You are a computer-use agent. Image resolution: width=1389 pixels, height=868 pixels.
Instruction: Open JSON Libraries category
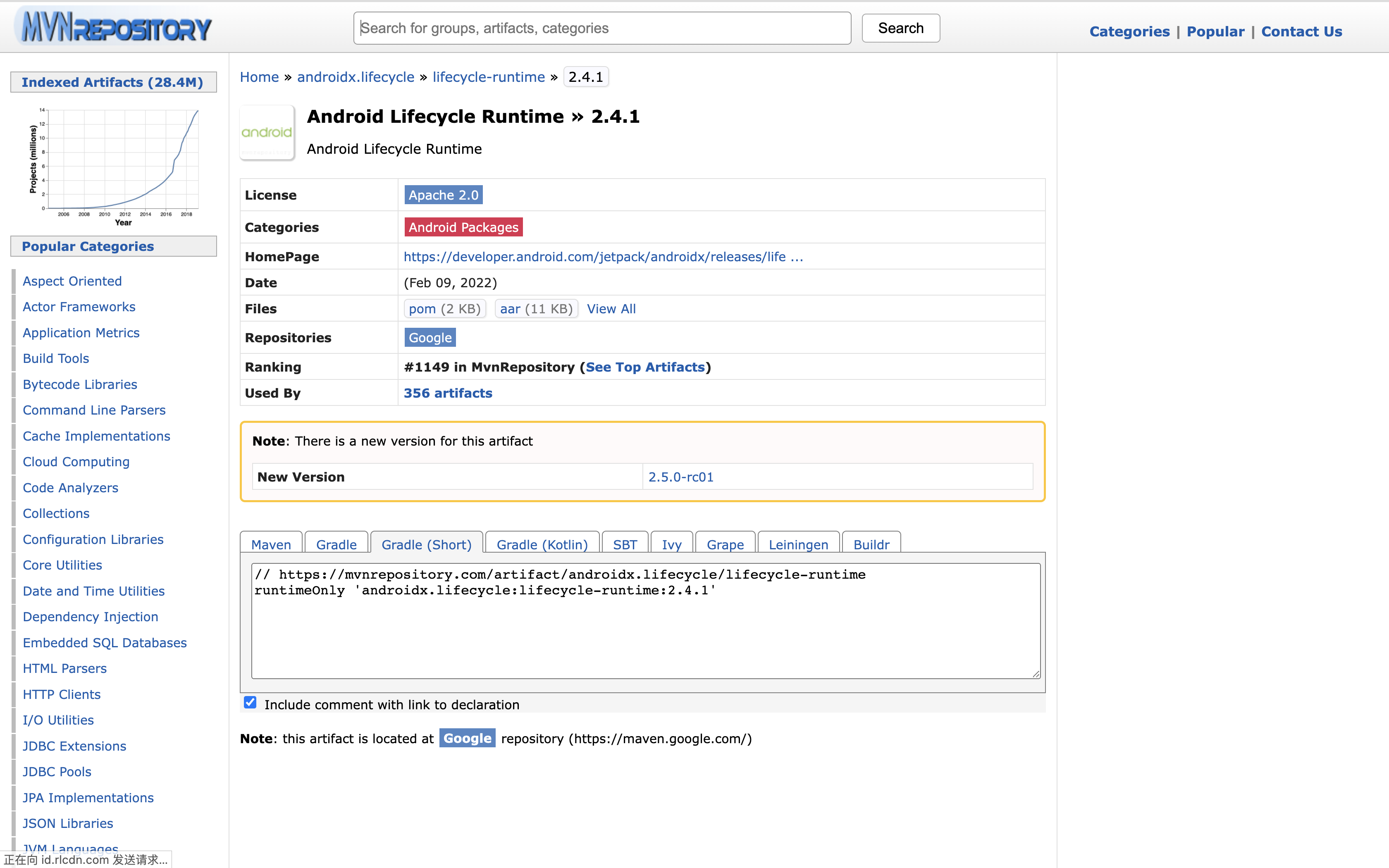68,823
